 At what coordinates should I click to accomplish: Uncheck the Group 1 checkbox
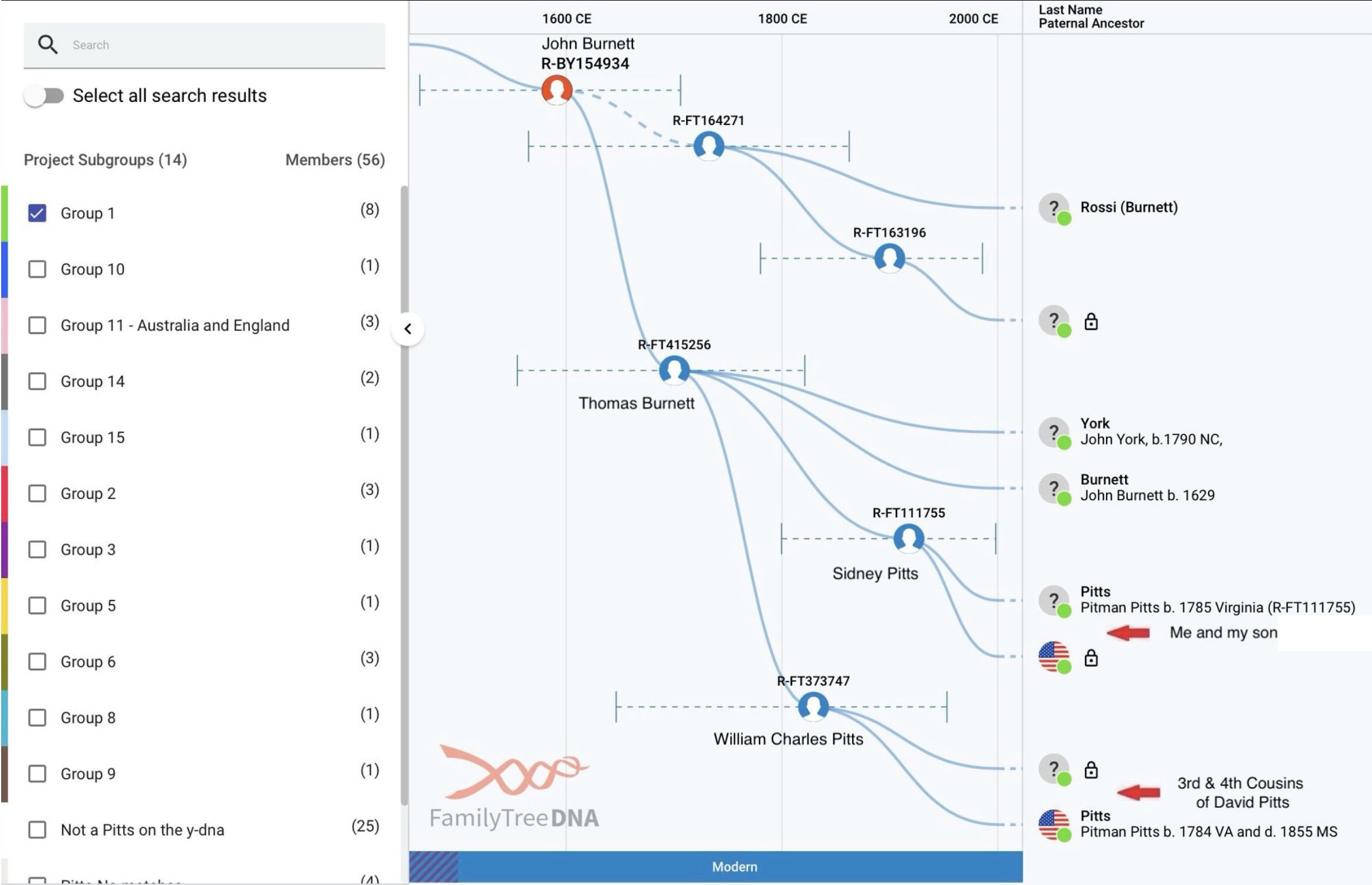pyautogui.click(x=37, y=213)
